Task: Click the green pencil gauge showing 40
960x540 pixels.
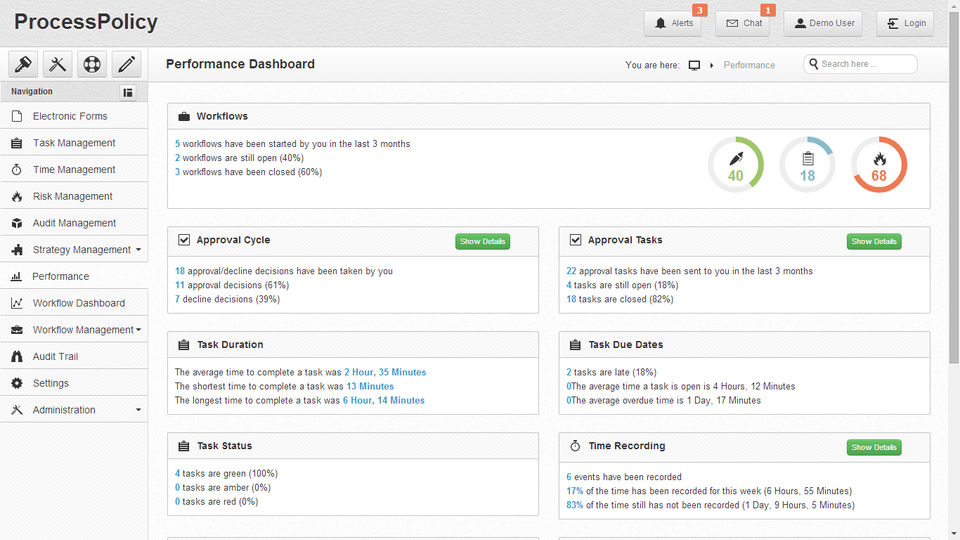Action: click(736, 165)
